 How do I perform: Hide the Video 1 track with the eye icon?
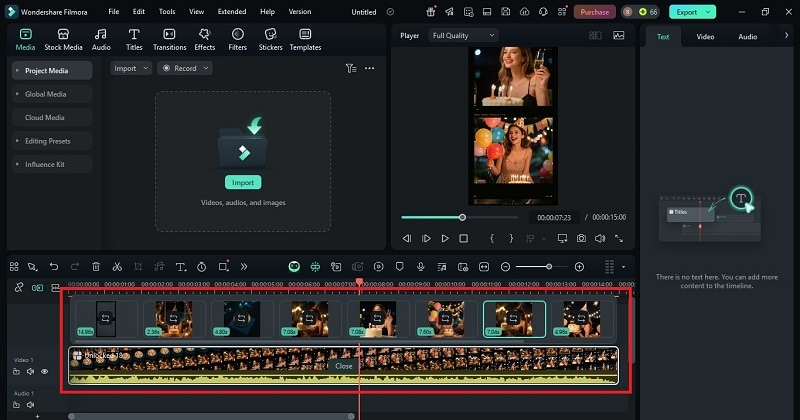point(44,372)
